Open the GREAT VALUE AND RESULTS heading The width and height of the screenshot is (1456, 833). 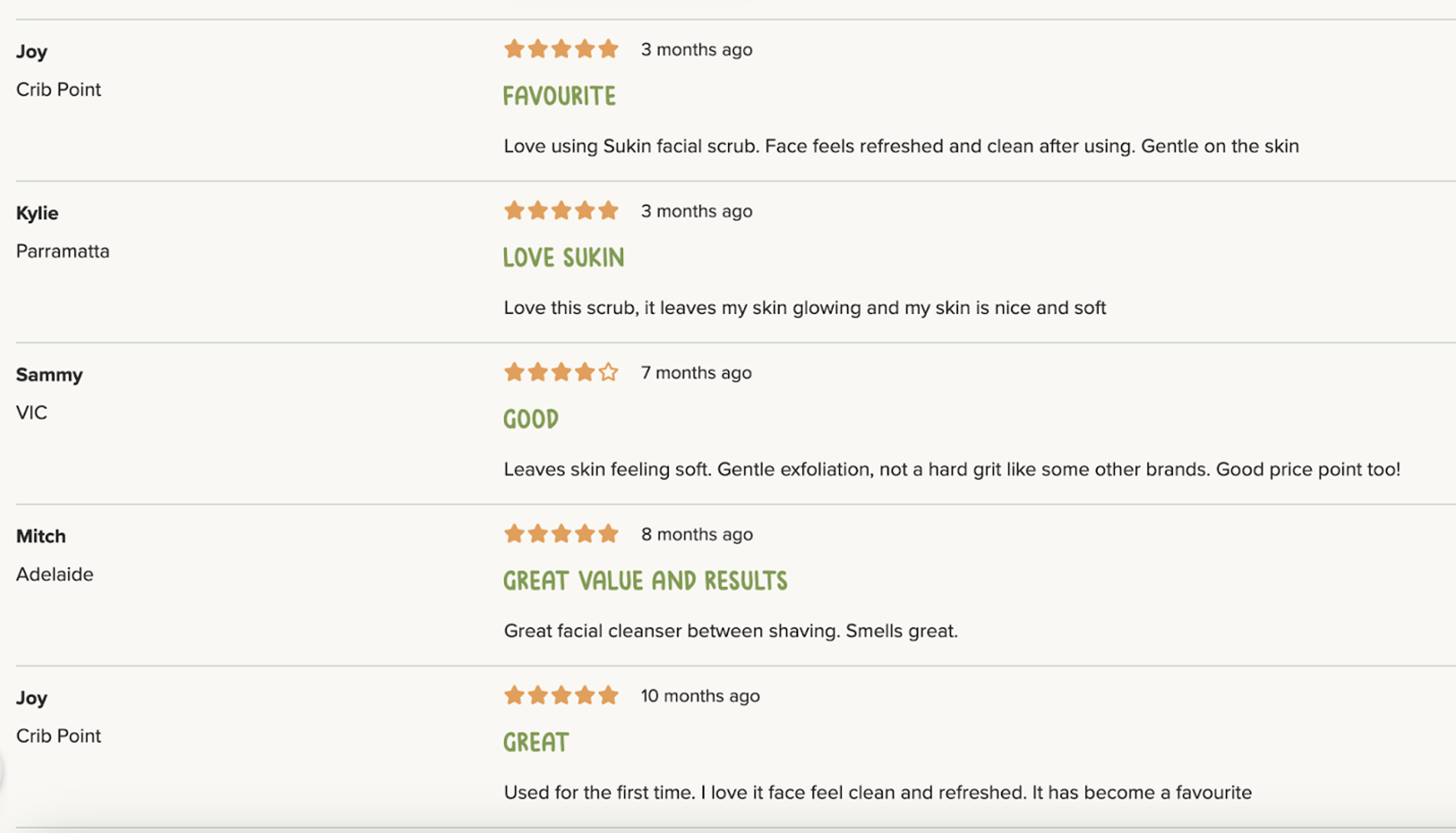[x=645, y=581]
